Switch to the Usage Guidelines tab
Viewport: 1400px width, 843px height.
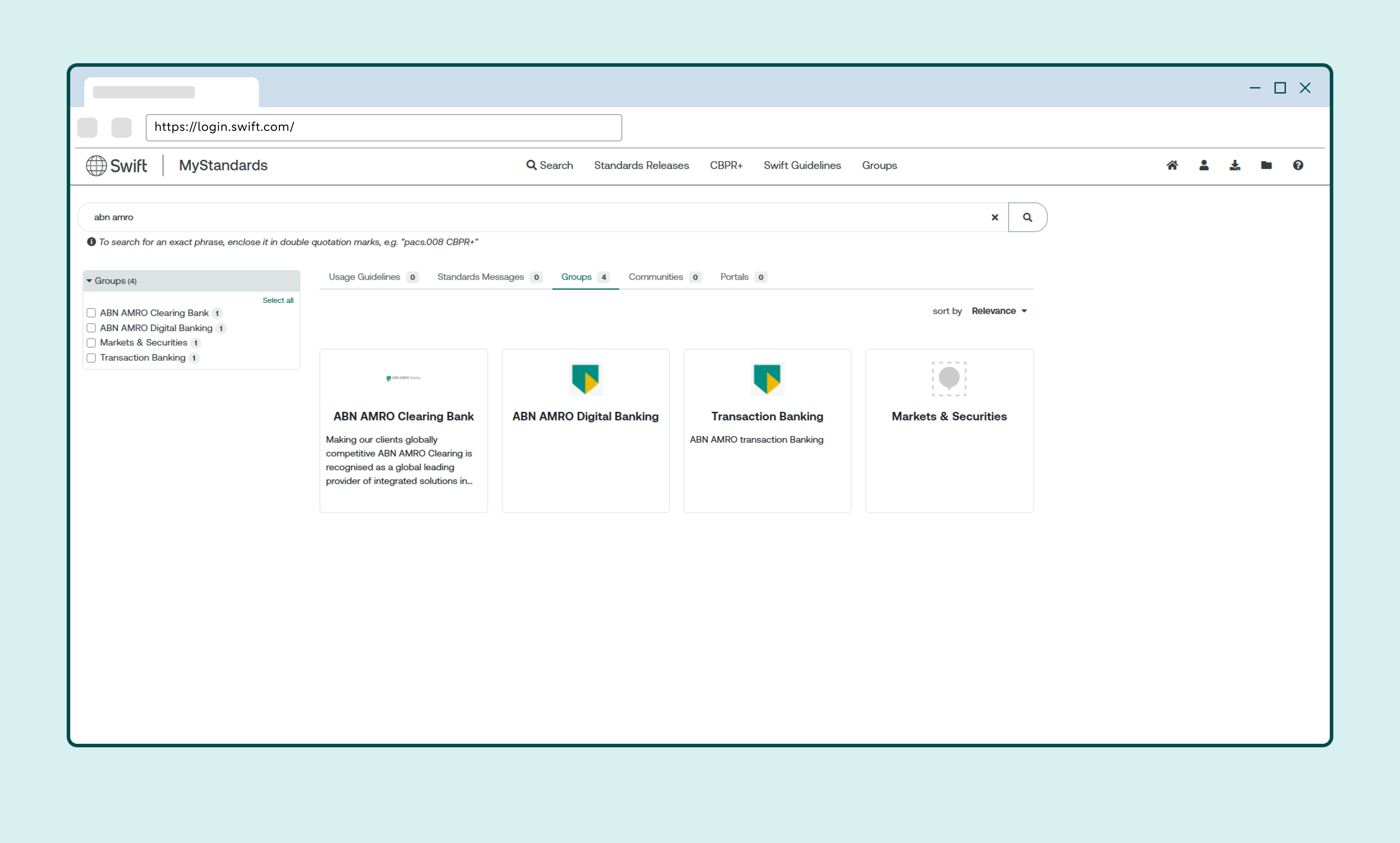373,277
